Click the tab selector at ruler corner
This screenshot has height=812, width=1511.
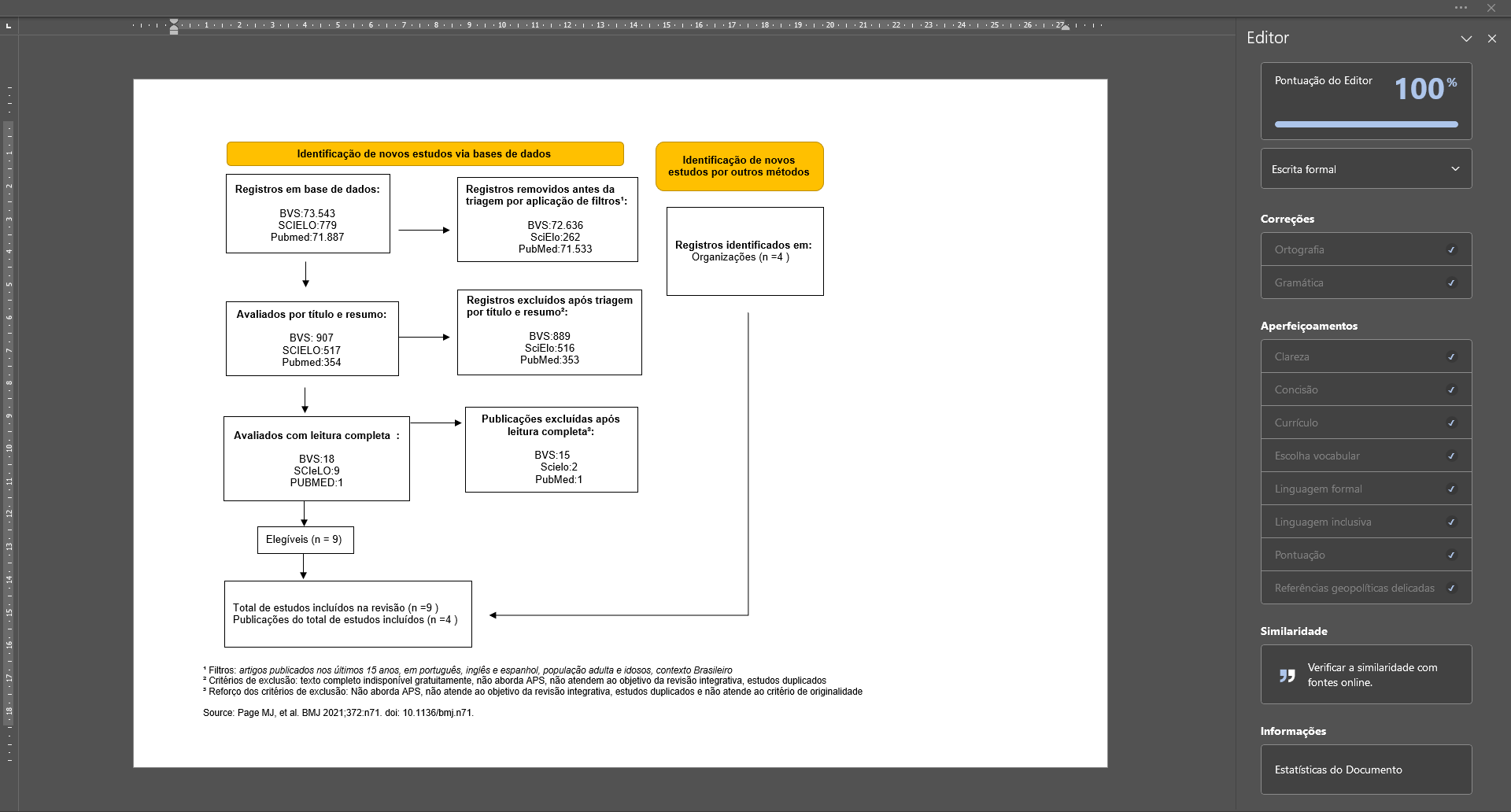pyautogui.click(x=9, y=26)
